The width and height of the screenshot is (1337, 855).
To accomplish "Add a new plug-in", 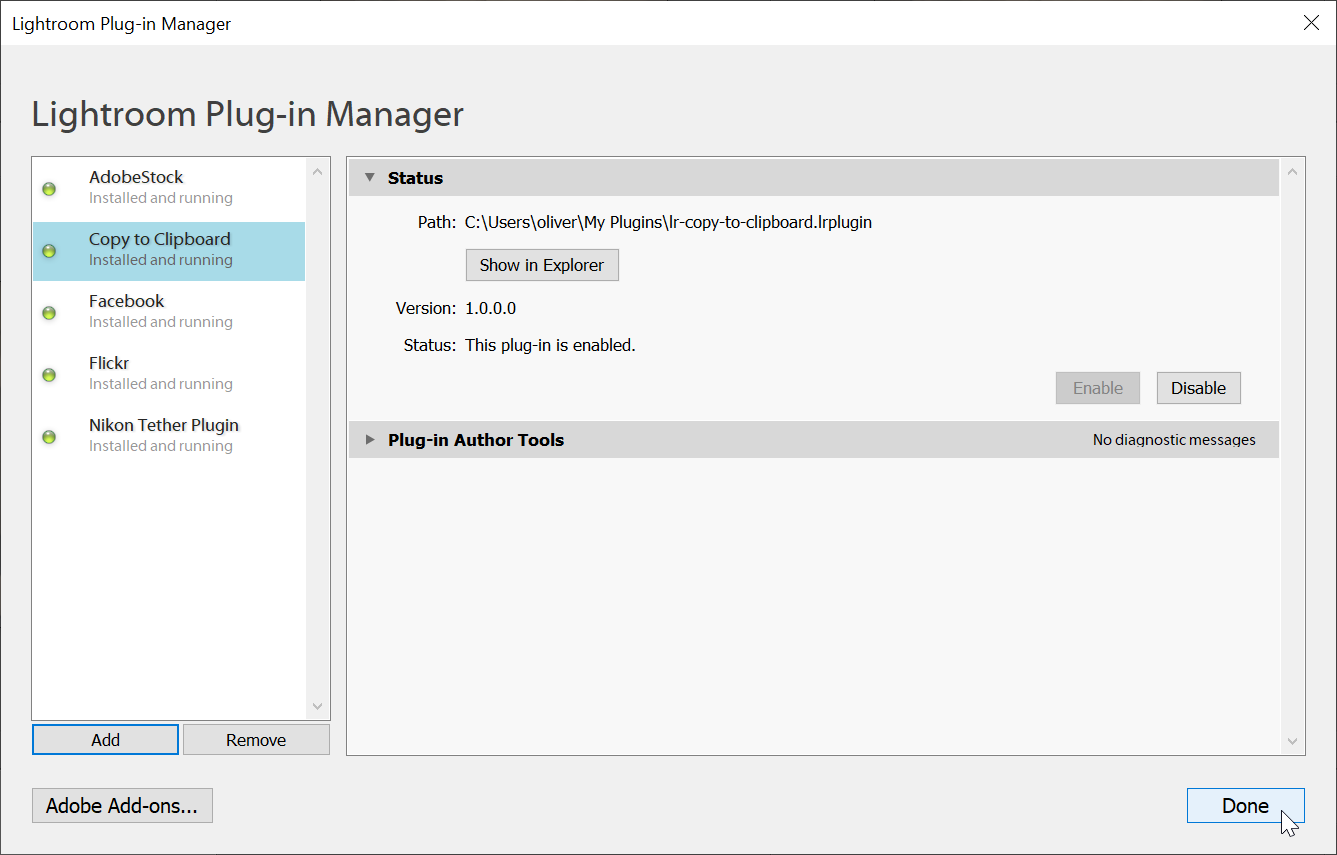I will pyautogui.click(x=105, y=740).
